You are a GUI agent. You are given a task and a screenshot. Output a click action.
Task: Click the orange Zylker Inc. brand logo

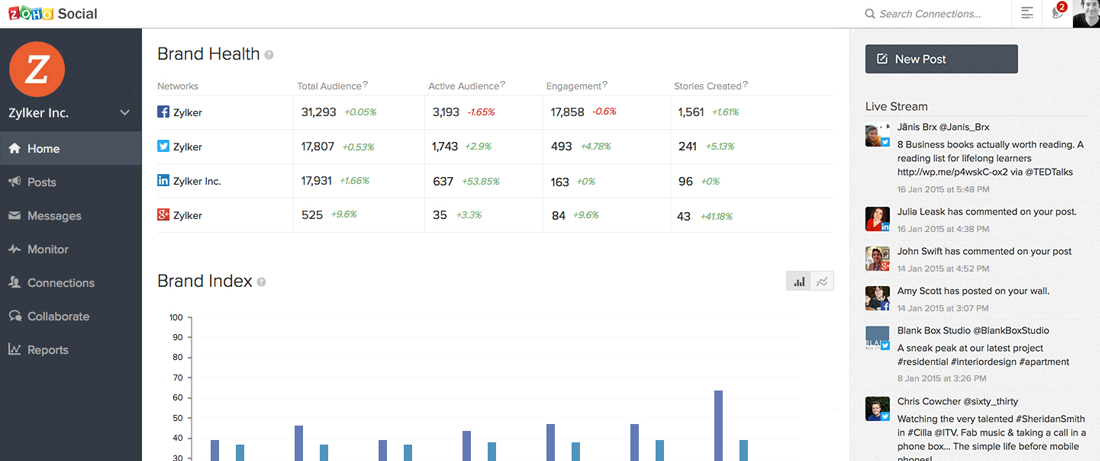pos(36,69)
